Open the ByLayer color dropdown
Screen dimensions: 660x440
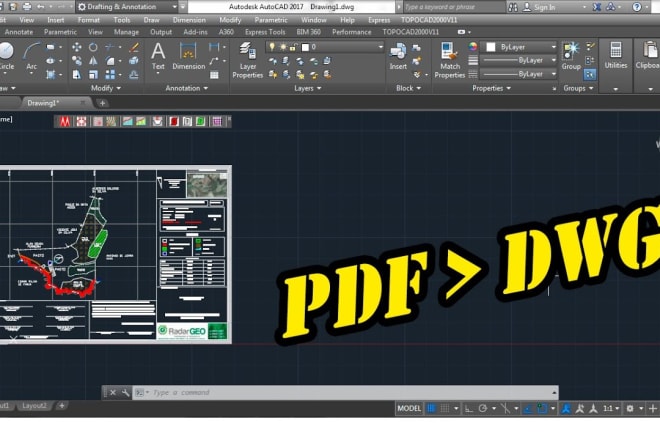[x=520, y=47]
